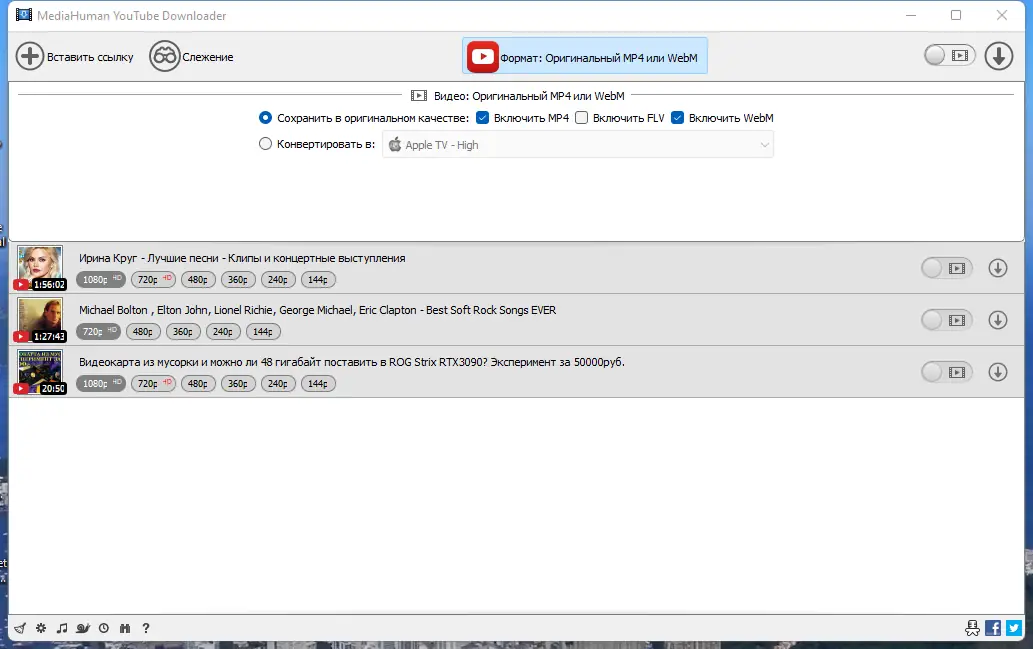Screen dimensions: 1033x649
Task: Choose 720p quality for Видеокарта video
Action: 154,383
